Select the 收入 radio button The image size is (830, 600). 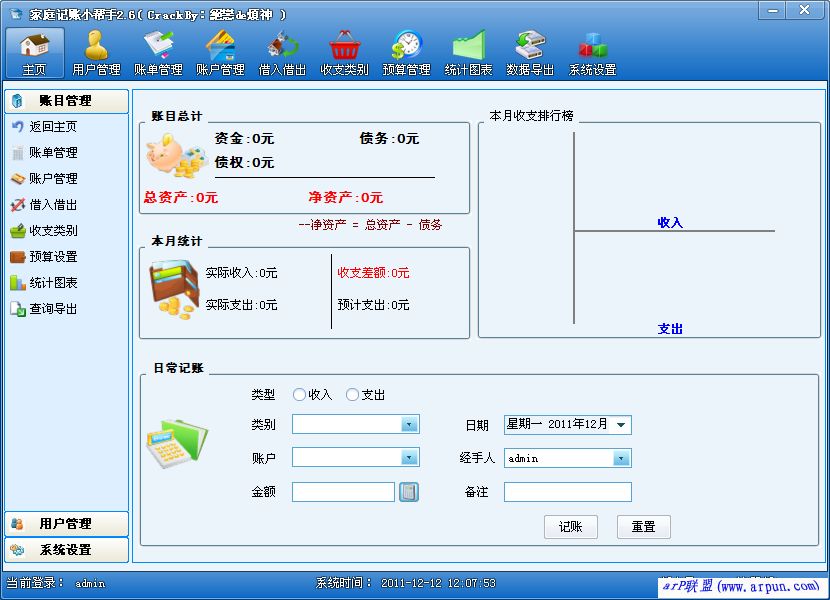point(299,394)
